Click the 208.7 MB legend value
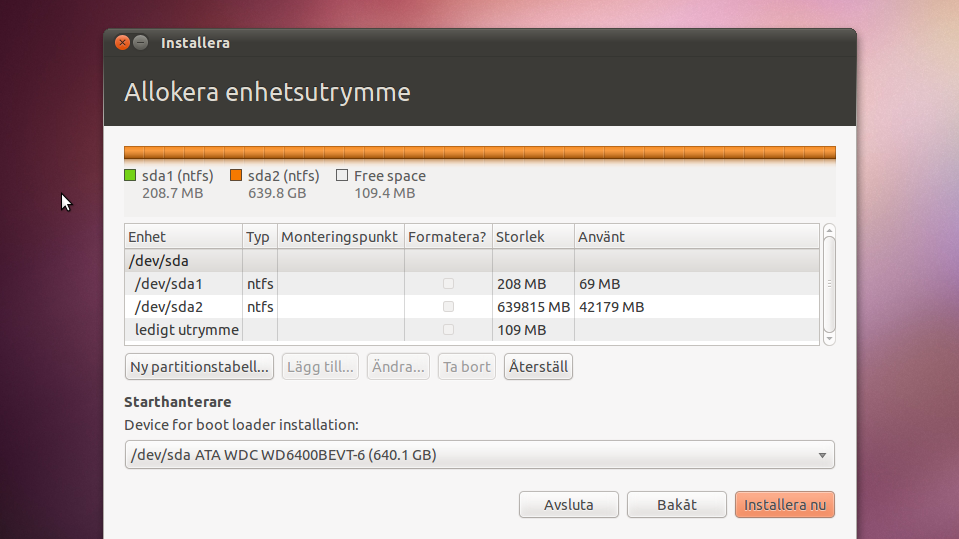The height and width of the screenshot is (539, 959). (172, 193)
